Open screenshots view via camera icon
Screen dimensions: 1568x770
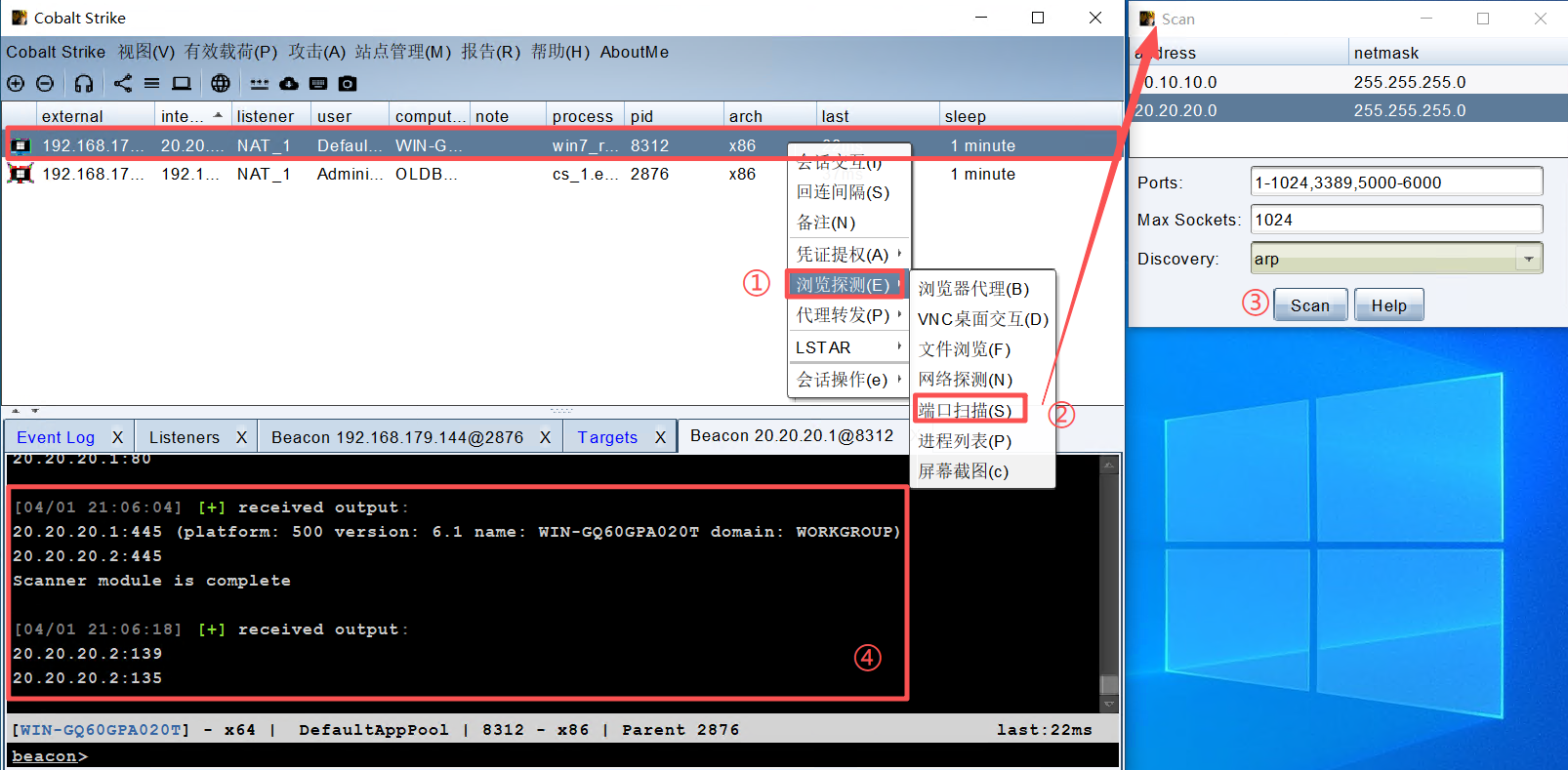pyautogui.click(x=348, y=84)
